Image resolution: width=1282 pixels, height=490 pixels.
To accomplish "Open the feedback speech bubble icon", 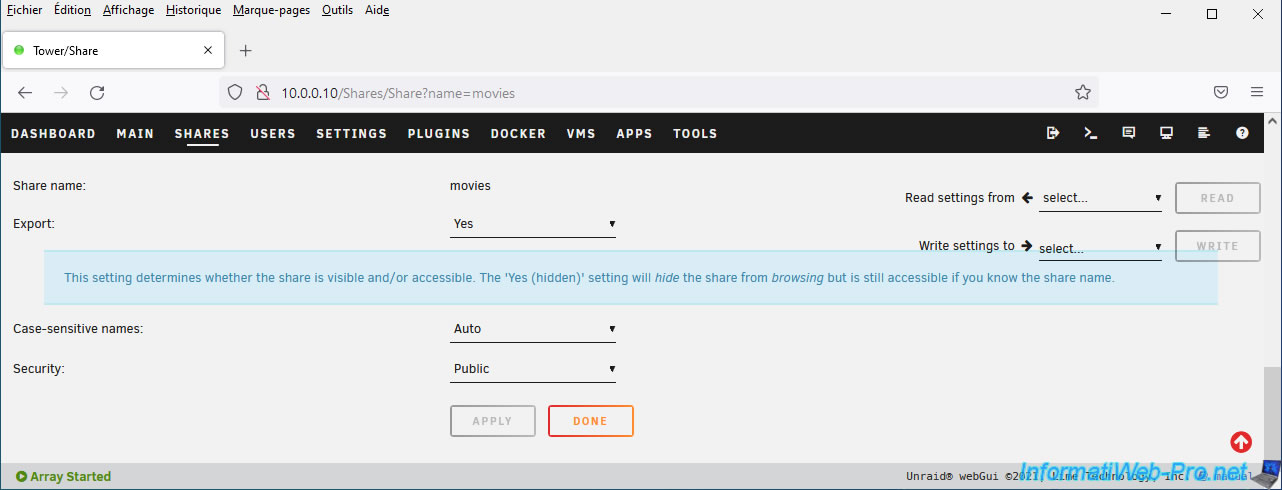I will click(x=1129, y=133).
